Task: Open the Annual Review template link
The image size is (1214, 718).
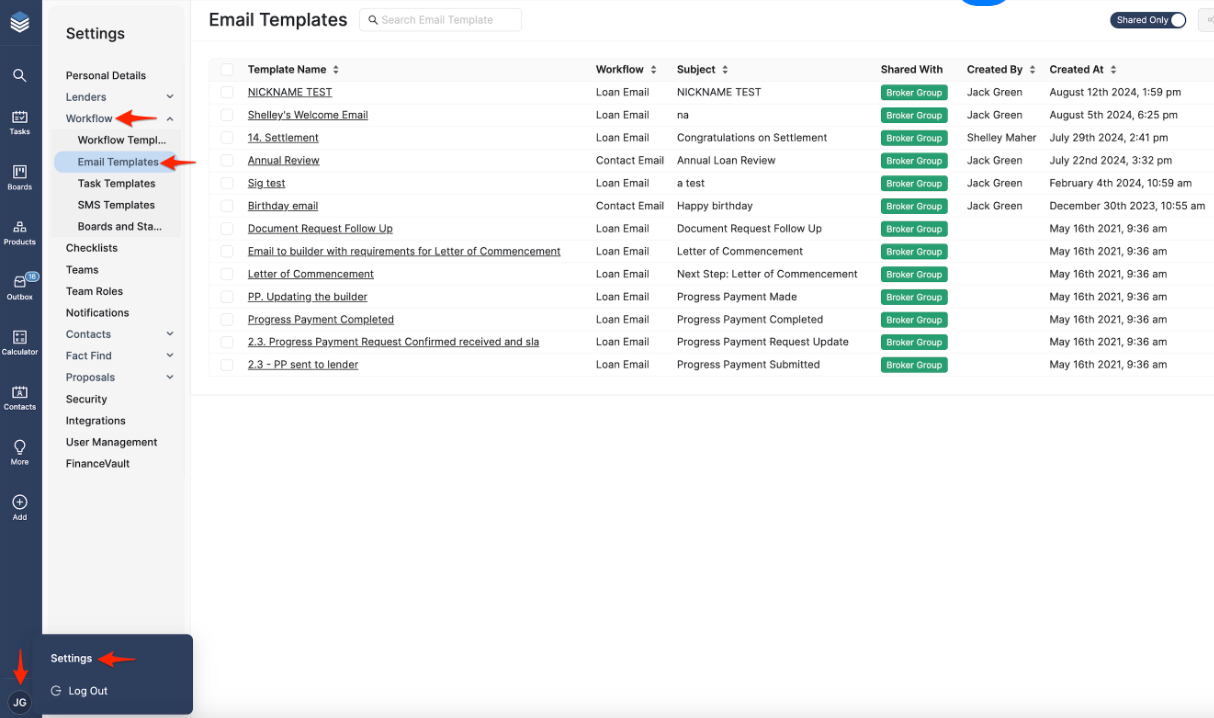Action: click(284, 160)
